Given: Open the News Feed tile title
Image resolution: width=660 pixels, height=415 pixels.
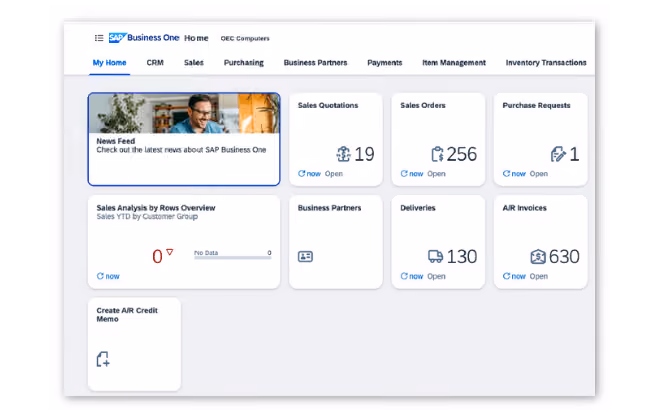Looking at the screenshot, I should [116, 141].
